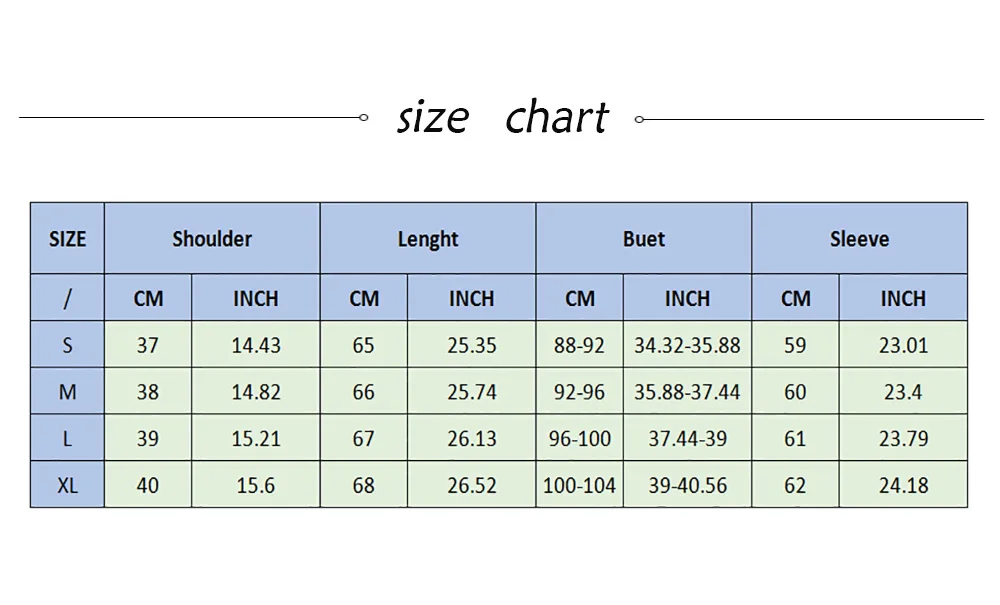Click the 'size chart' title text
Viewport: 1000px width, 605px height.
tap(503, 117)
